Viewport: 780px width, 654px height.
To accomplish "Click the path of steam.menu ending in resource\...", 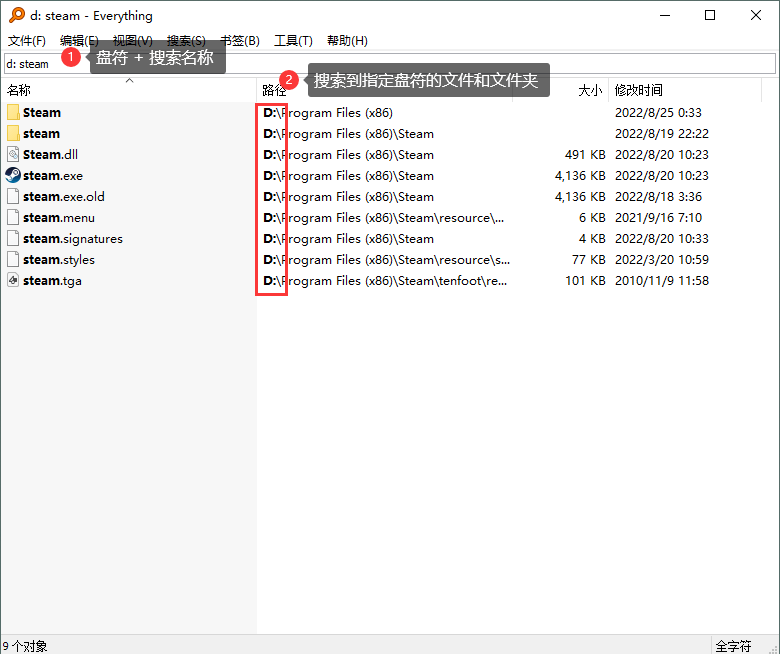I will click(x=383, y=218).
